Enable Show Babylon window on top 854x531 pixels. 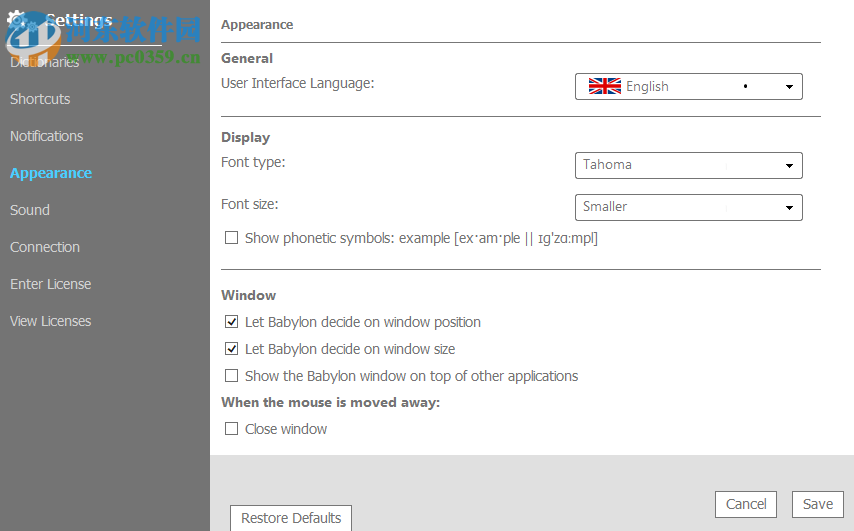(x=232, y=376)
